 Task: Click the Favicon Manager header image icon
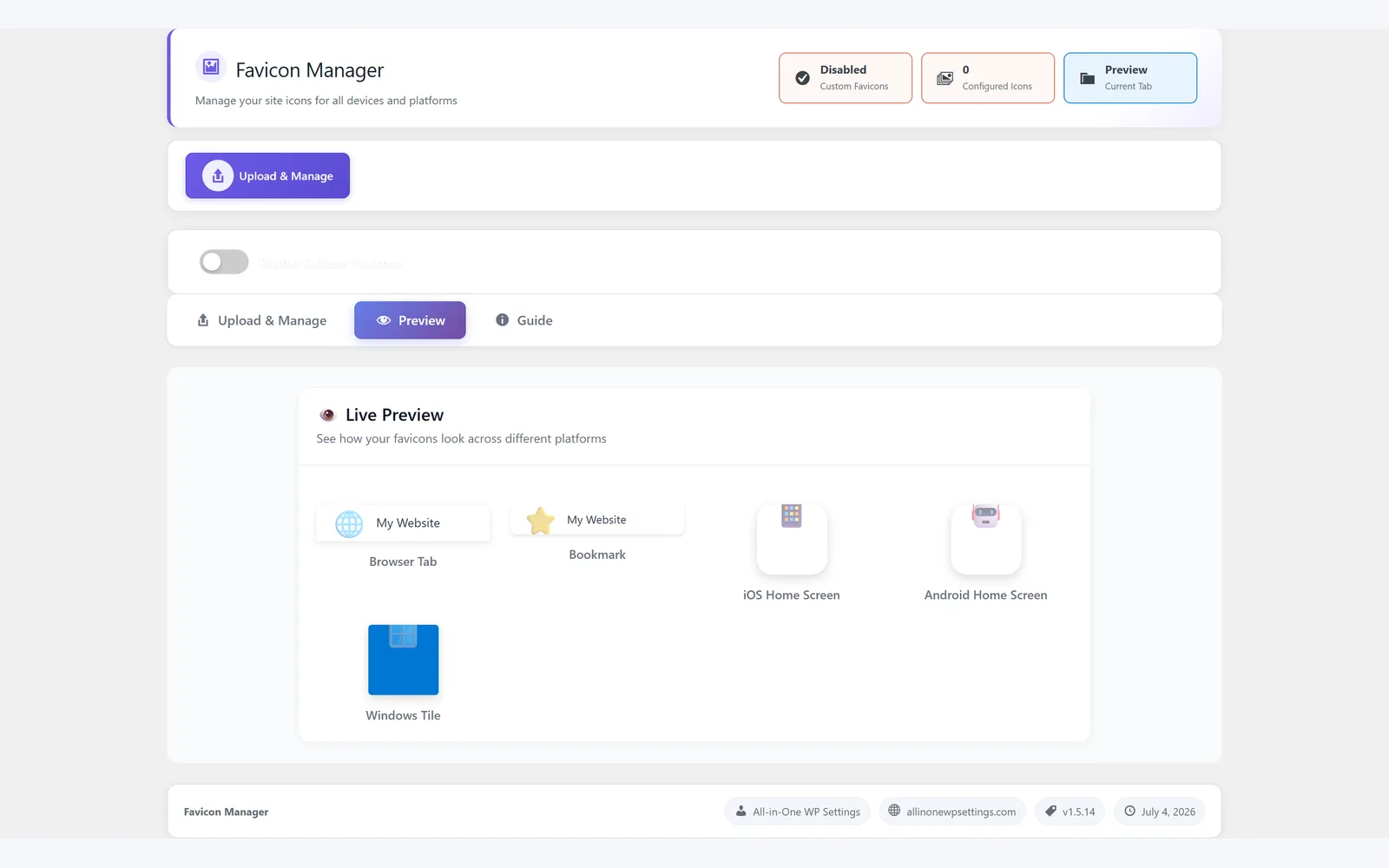[x=211, y=67]
